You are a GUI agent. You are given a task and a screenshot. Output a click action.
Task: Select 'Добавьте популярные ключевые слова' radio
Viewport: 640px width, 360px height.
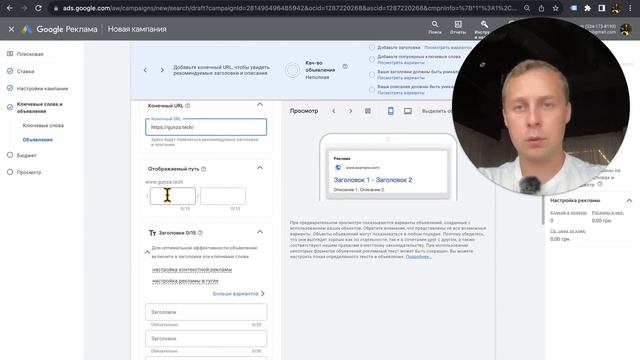point(372,60)
